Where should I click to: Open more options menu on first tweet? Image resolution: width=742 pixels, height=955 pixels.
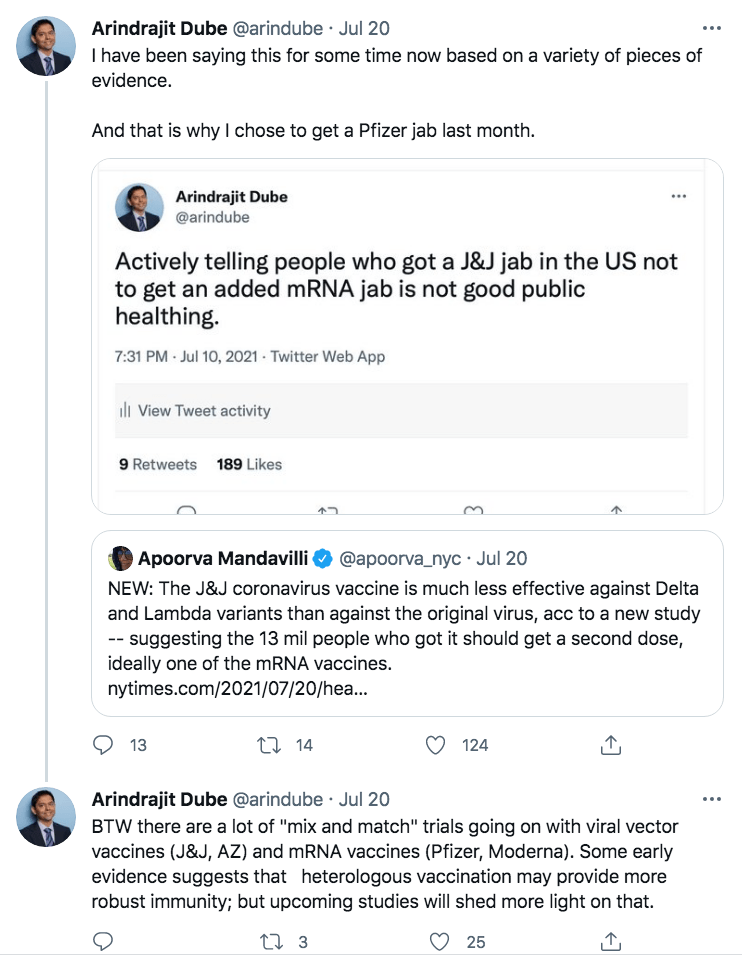tap(712, 28)
